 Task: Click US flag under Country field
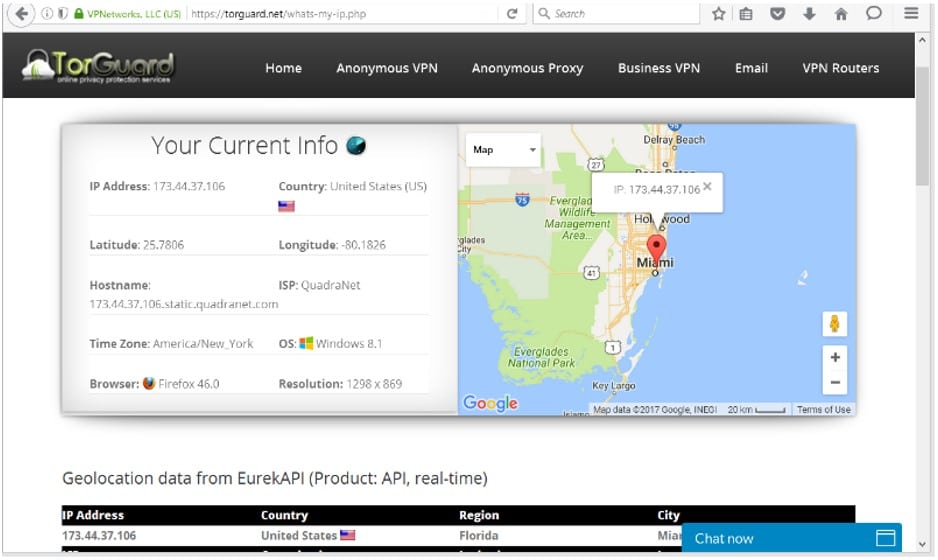coord(286,206)
